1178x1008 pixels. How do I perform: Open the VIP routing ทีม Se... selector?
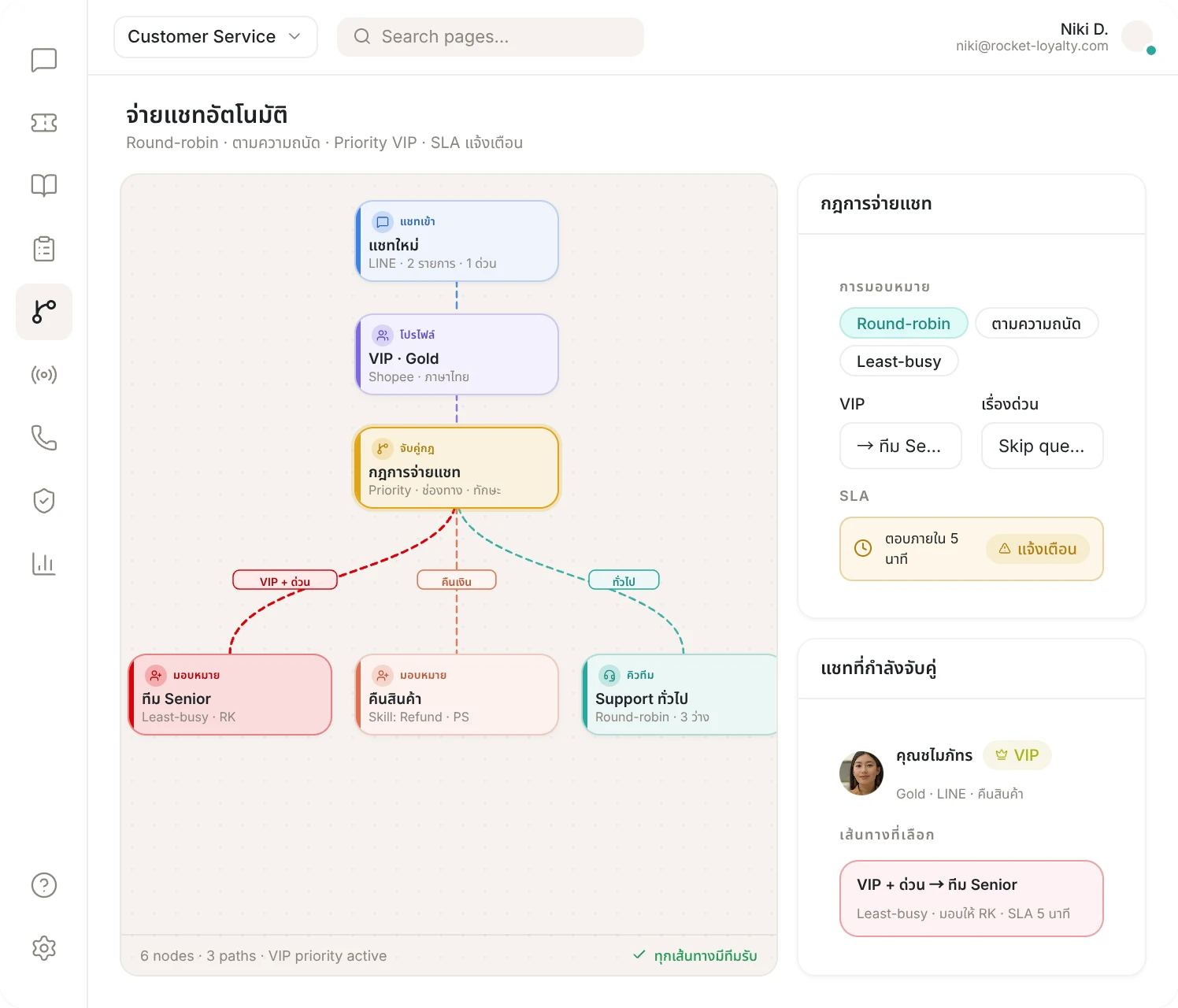(x=901, y=446)
